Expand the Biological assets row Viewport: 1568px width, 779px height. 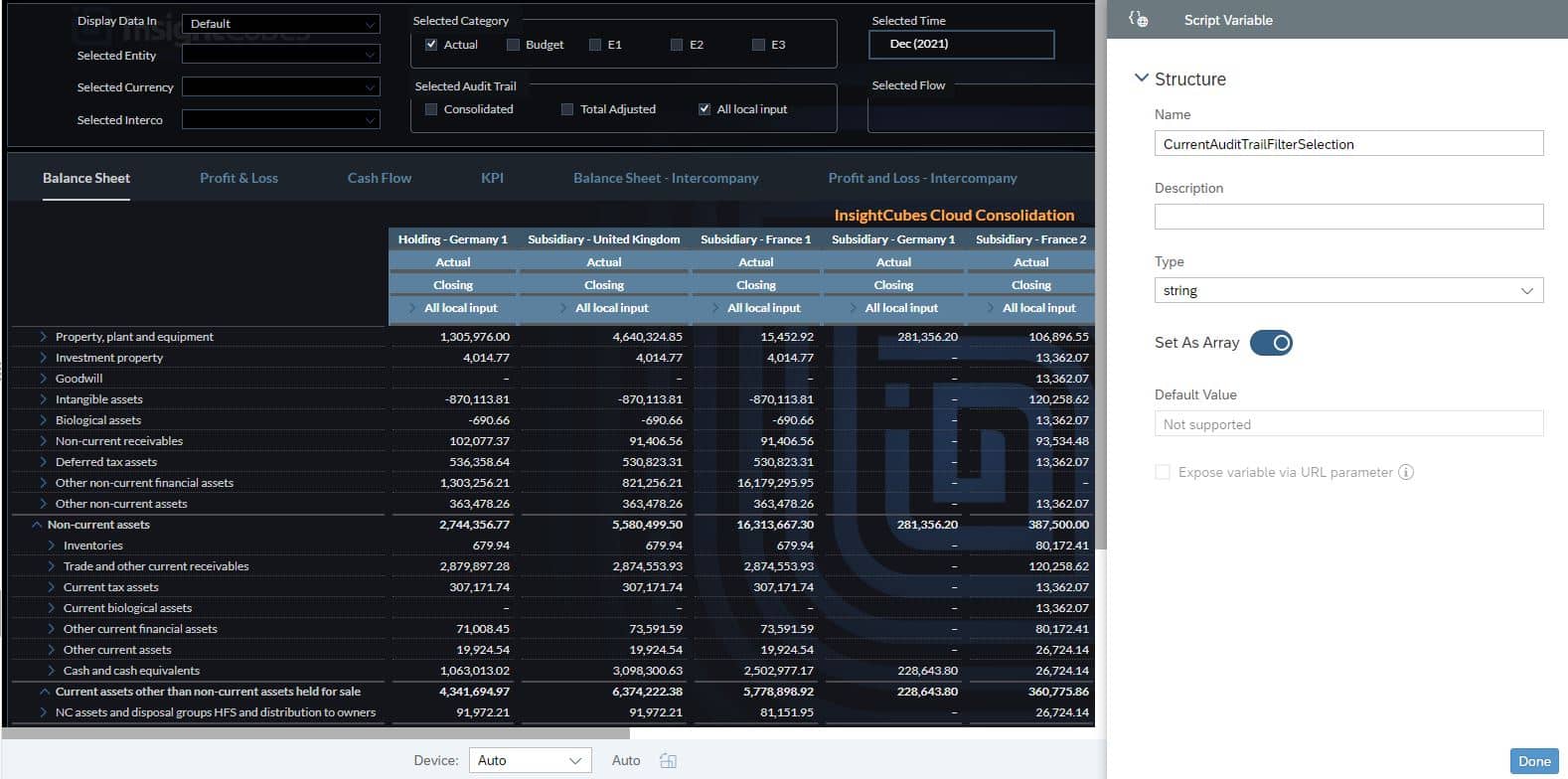43,420
